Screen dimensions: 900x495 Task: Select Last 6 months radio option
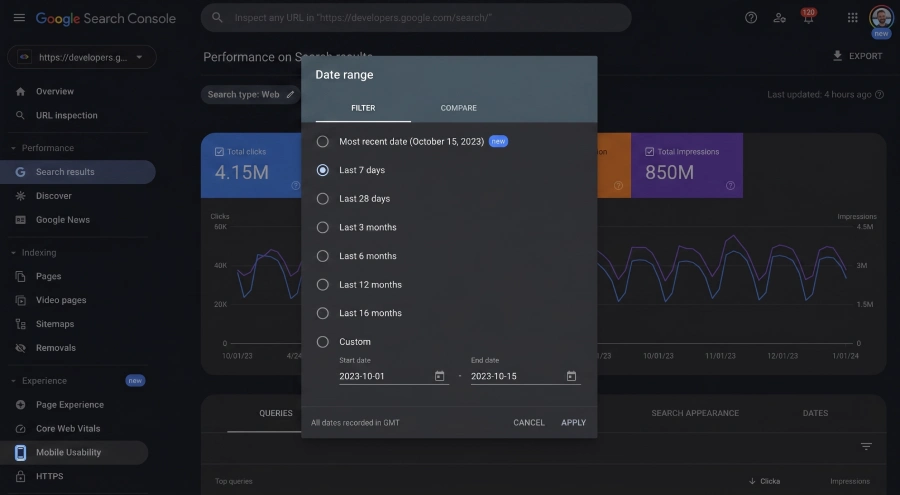point(323,256)
